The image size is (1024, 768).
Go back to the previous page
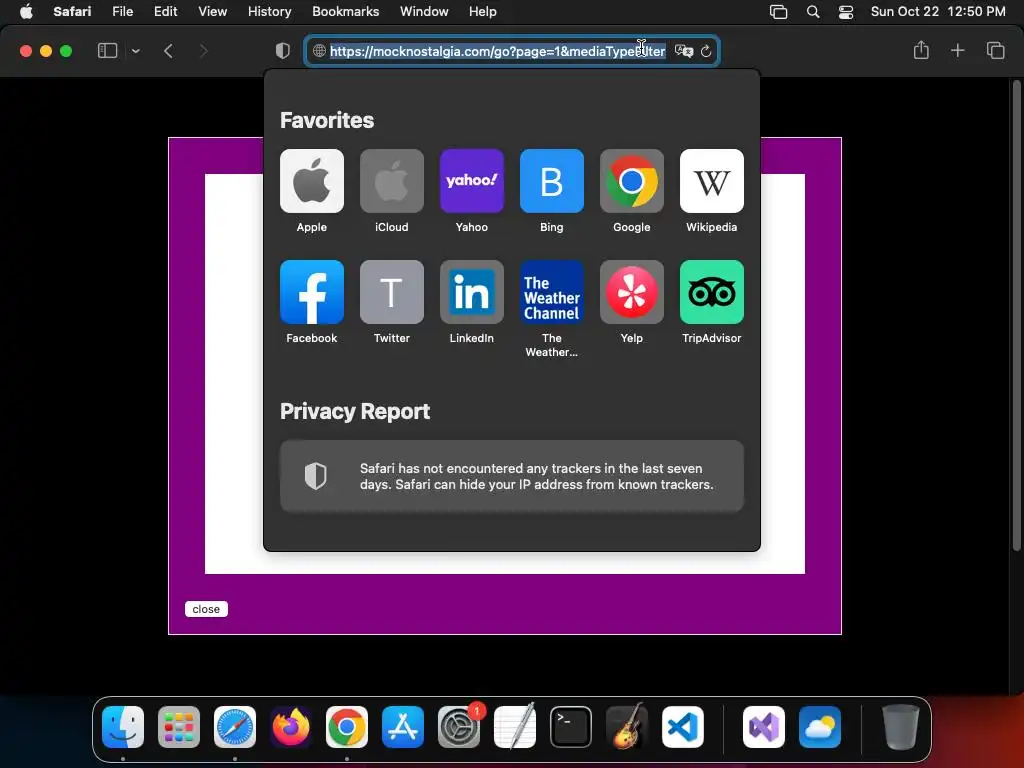[168, 51]
